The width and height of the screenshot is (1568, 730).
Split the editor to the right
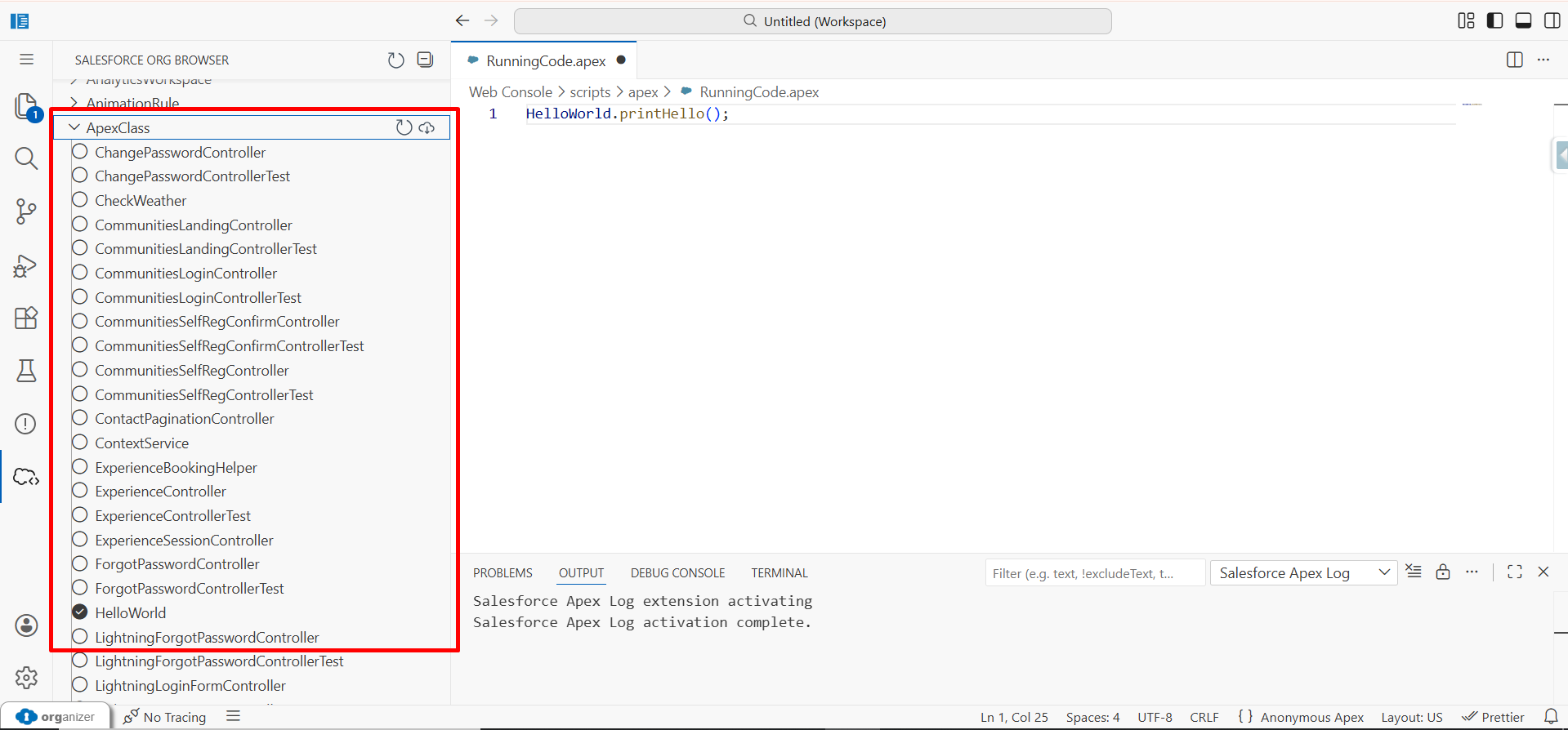point(1514,60)
